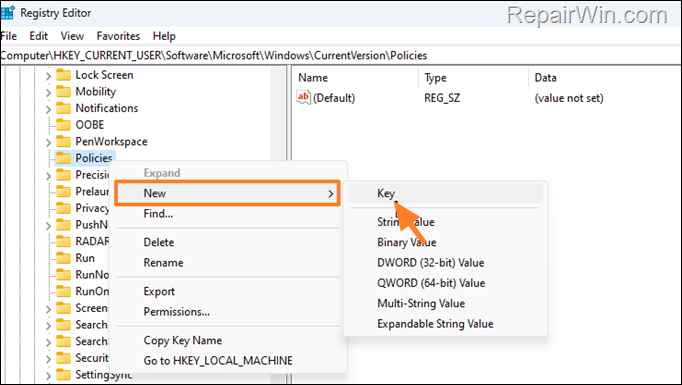Select the Policies key label

(94, 158)
